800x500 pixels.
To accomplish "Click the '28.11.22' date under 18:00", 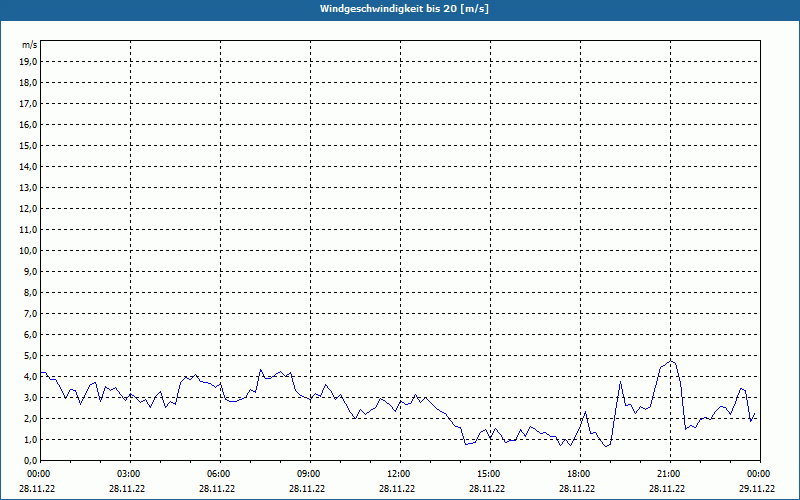I will (x=577, y=488).
